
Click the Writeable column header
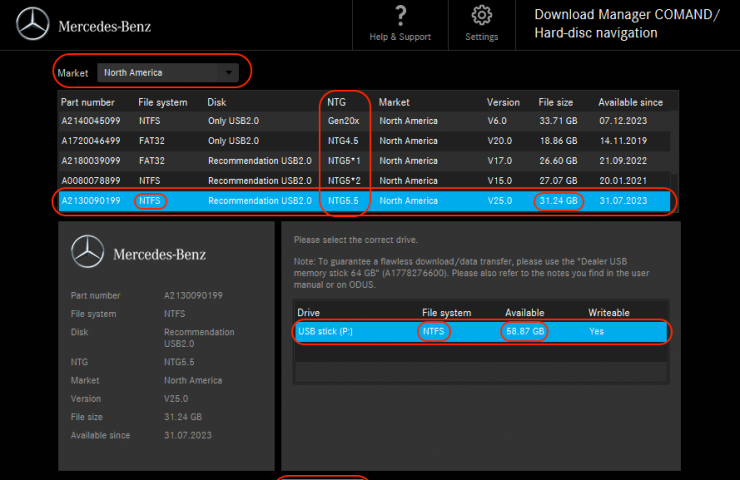point(609,313)
